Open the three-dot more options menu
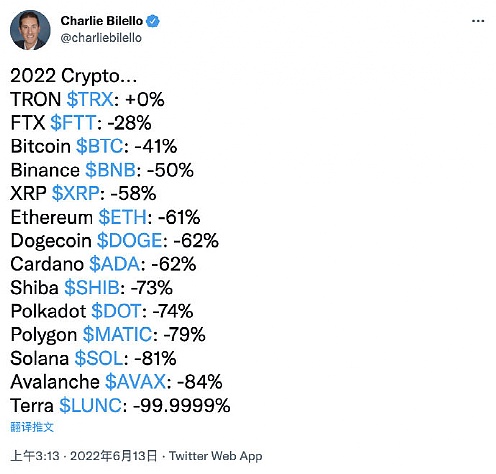This screenshot has width=496, height=474. click(x=478, y=21)
